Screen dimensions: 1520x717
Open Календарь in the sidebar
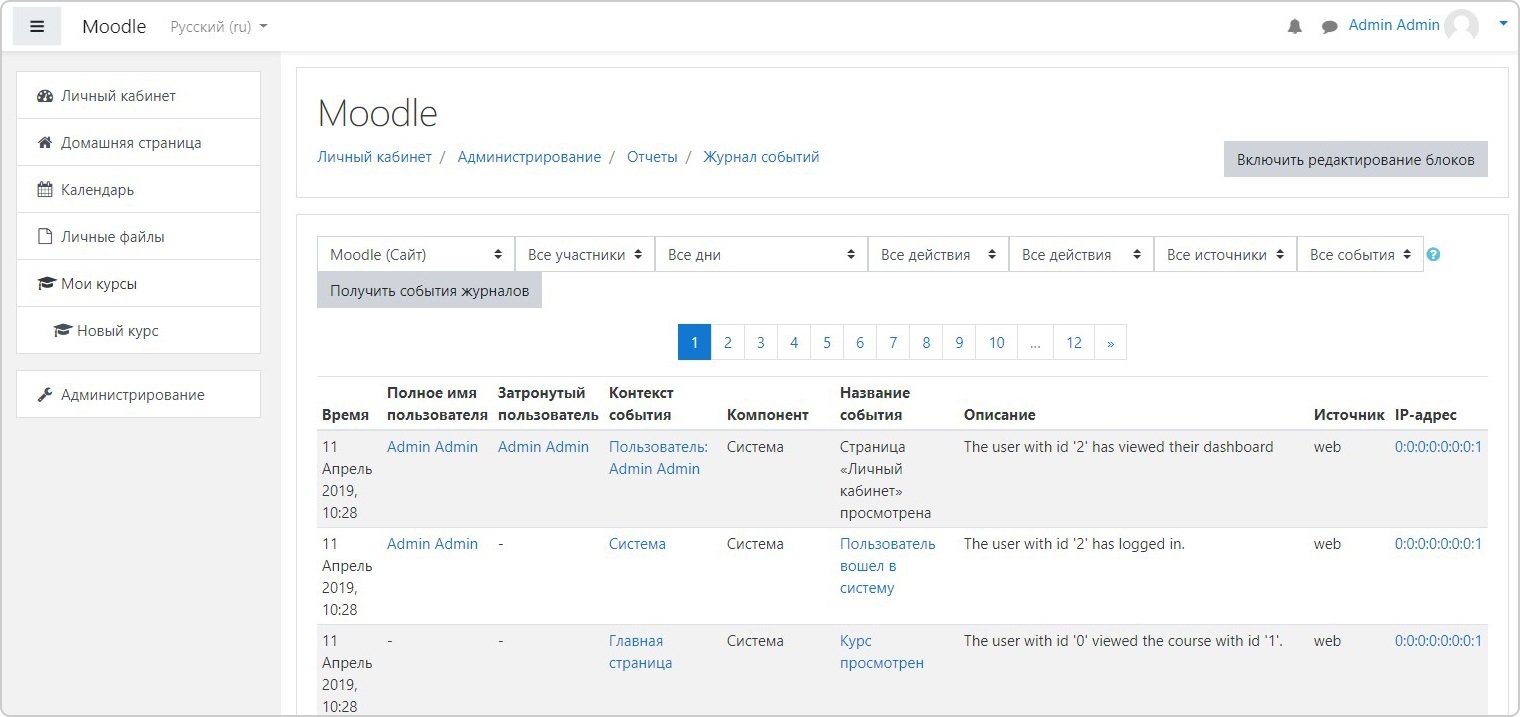97,190
